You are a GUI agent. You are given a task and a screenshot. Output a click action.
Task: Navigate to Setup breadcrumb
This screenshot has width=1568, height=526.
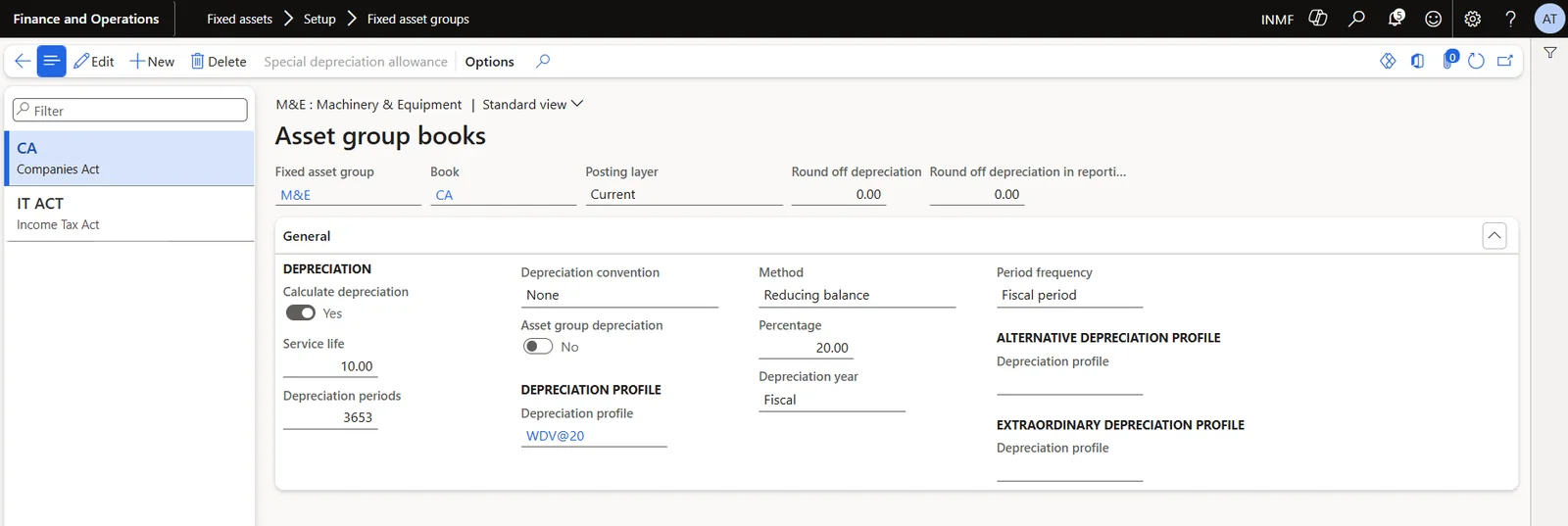319,19
